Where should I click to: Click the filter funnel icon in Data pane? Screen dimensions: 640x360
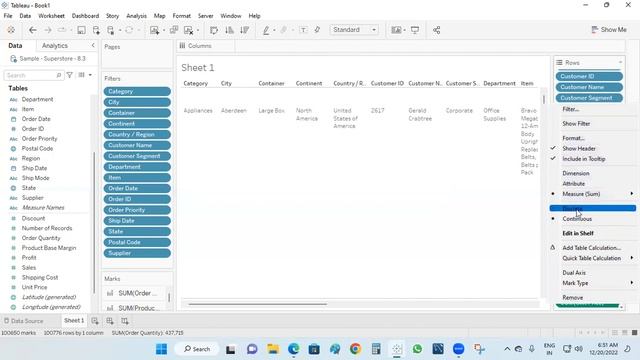coord(70,75)
